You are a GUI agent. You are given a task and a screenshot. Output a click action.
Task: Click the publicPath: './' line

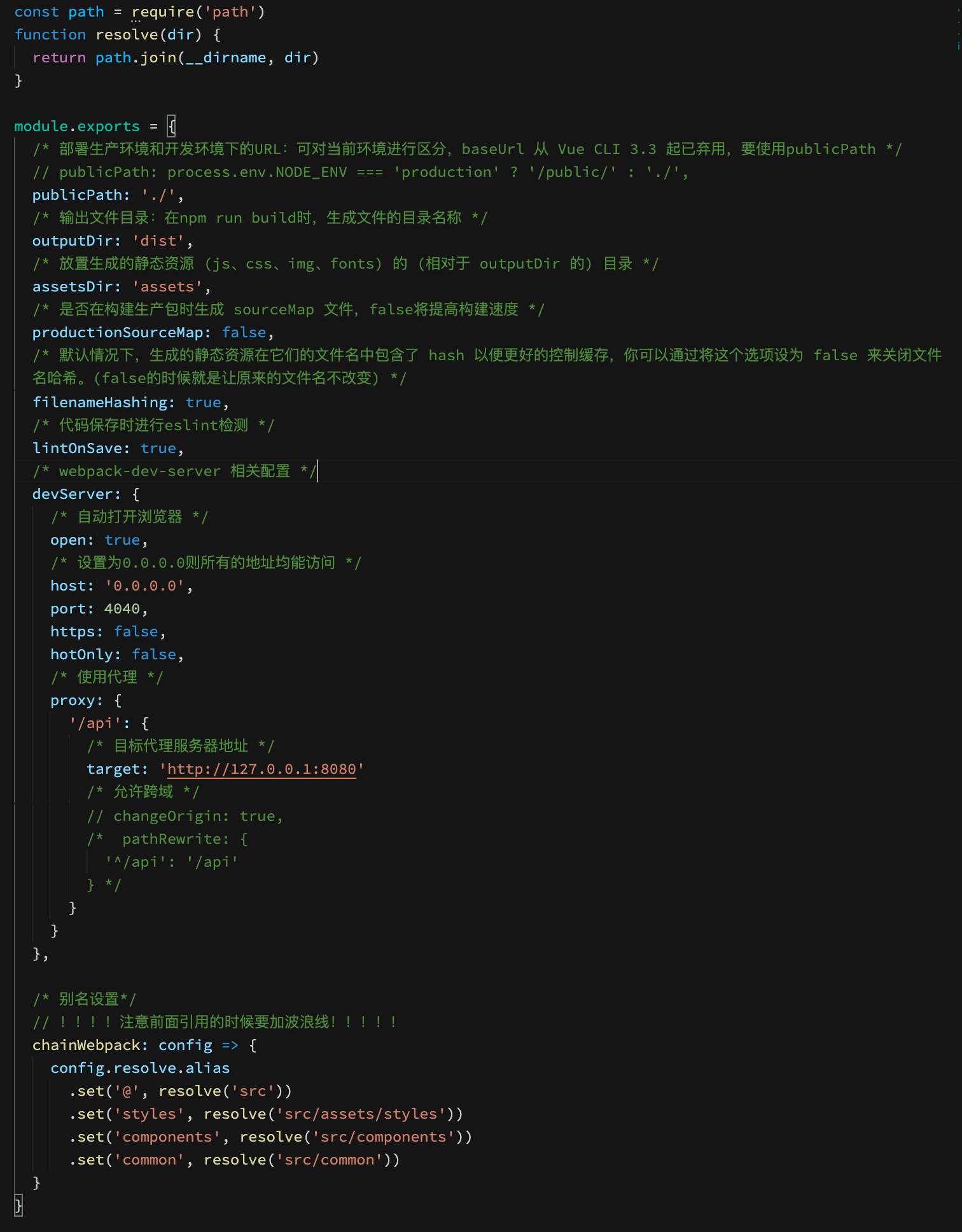point(108,195)
